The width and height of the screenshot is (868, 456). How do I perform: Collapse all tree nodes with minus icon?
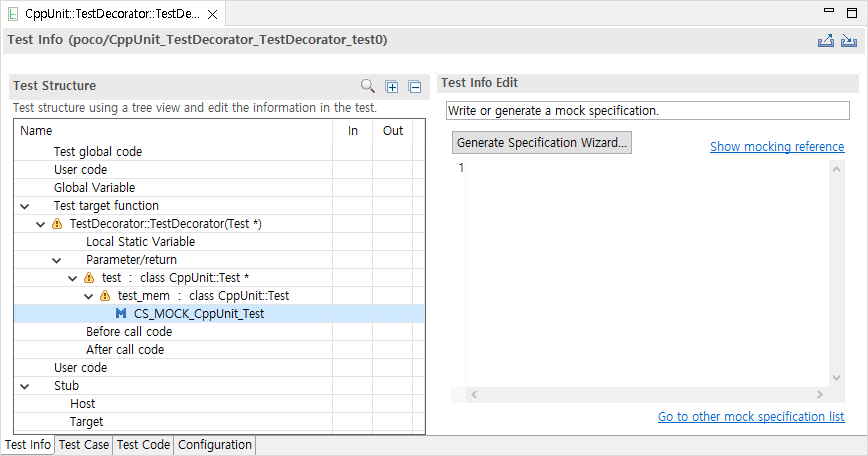(x=415, y=87)
